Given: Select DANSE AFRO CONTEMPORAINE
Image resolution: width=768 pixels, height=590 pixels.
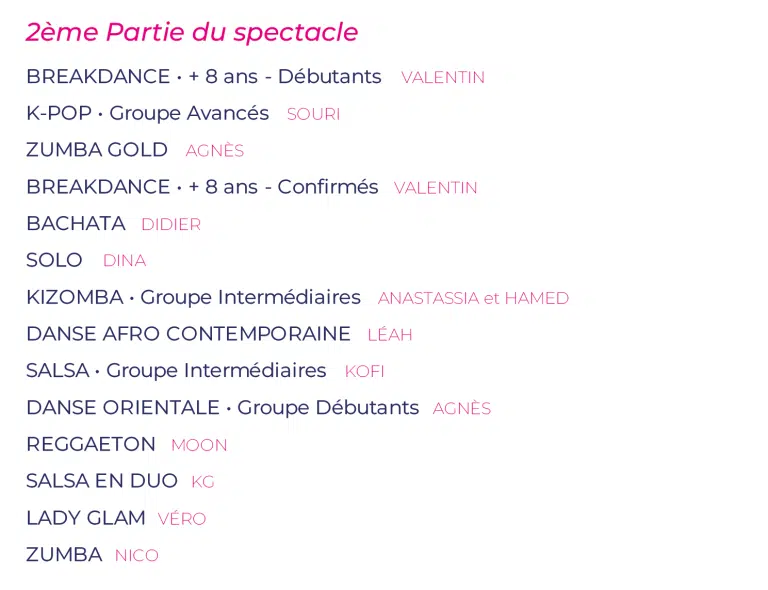Looking at the screenshot, I should click(x=189, y=334).
